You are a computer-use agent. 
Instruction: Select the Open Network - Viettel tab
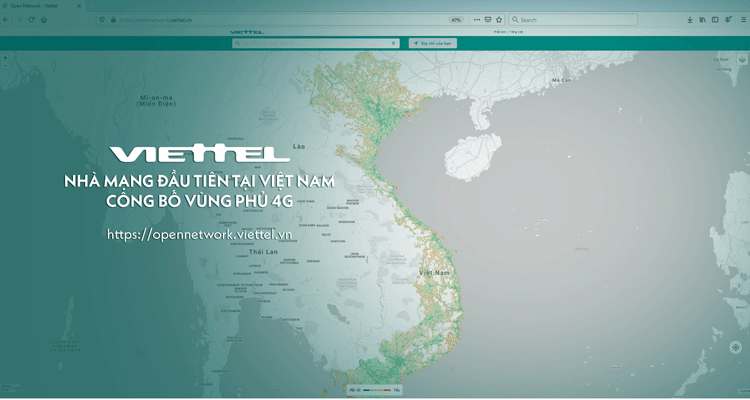pyautogui.click(x=42, y=6)
